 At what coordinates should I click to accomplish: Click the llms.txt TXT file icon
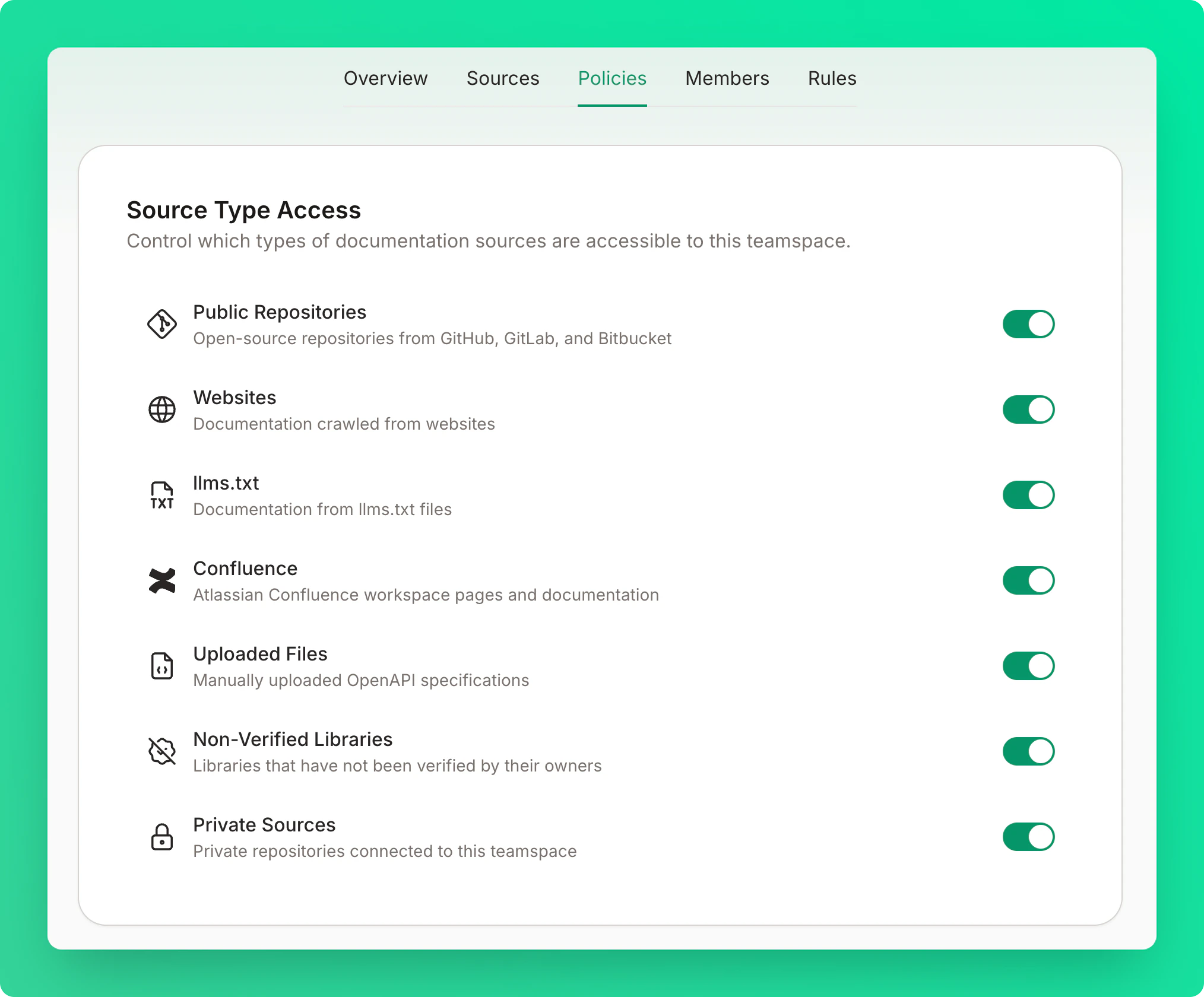[x=161, y=494]
